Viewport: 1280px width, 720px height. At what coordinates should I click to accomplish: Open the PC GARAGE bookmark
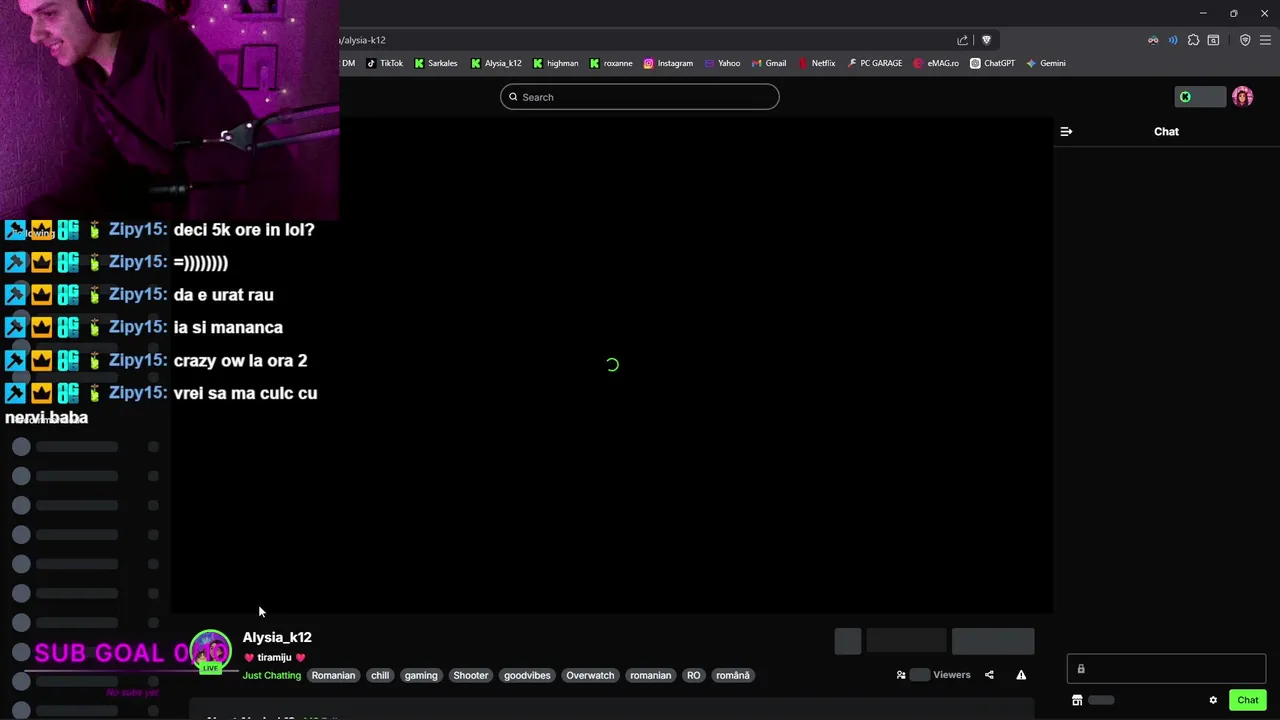click(874, 63)
